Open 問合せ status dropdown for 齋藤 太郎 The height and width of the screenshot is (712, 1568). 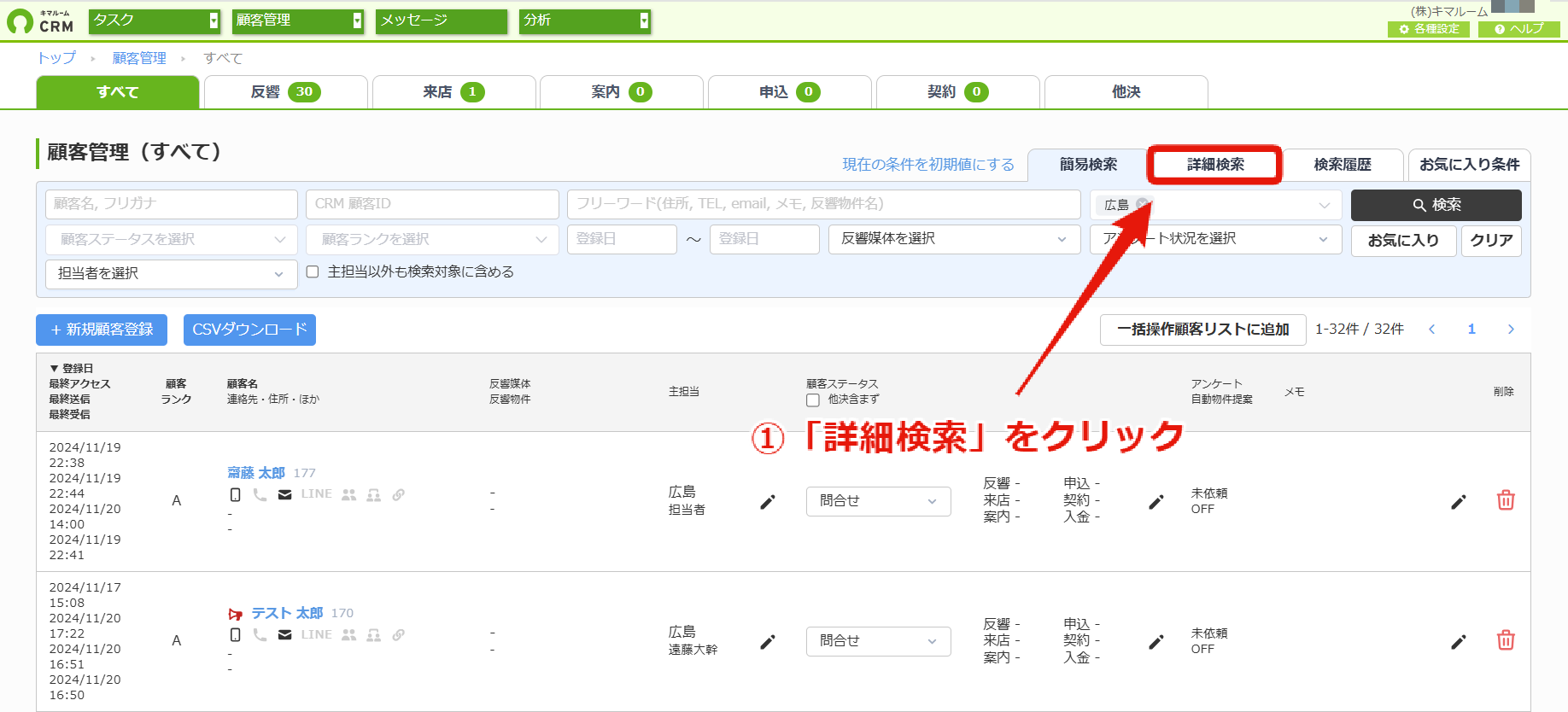tap(879, 501)
